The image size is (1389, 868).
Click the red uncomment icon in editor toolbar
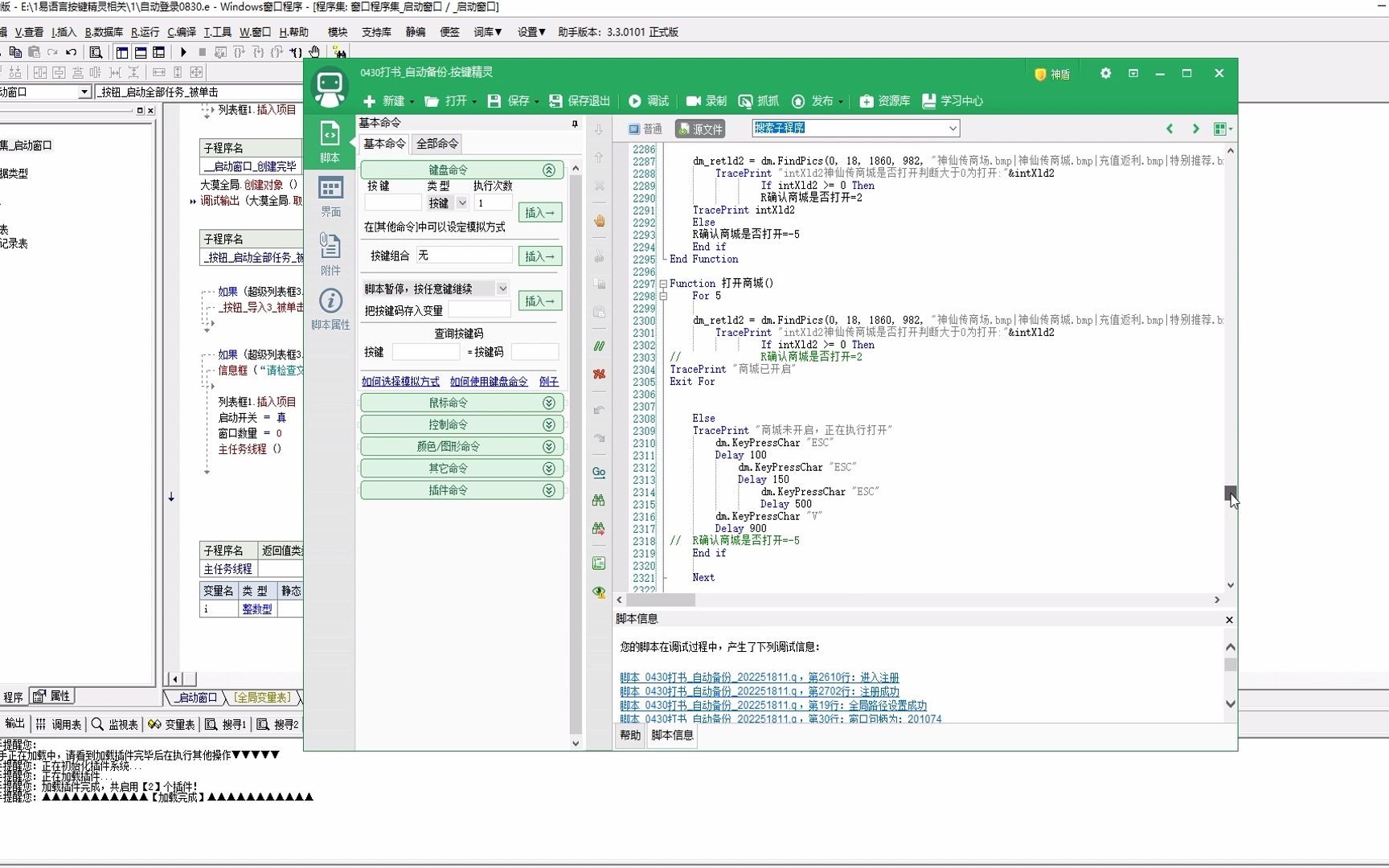click(x=599, y=375)
